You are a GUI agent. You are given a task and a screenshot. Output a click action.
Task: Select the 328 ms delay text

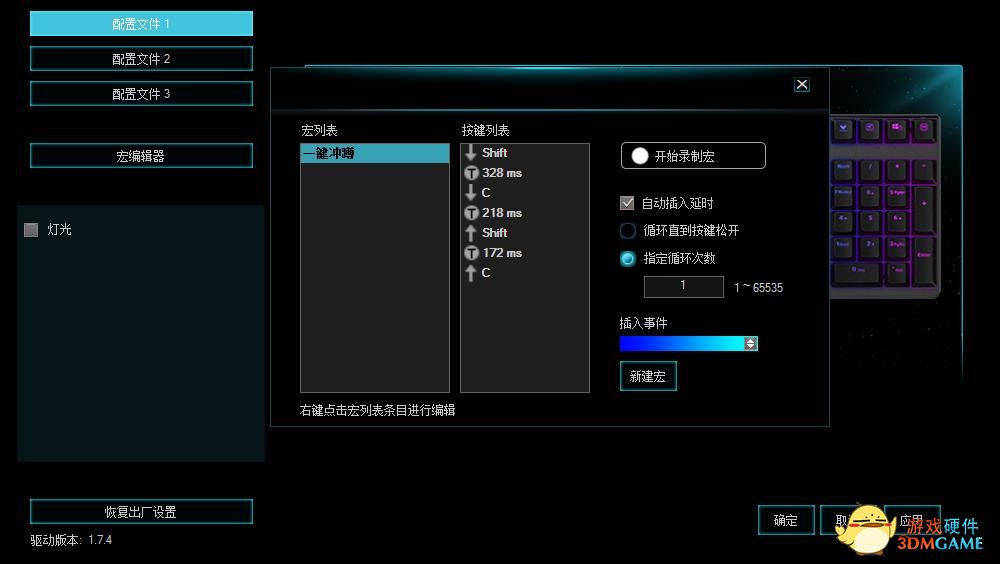(x=502, y=173)
